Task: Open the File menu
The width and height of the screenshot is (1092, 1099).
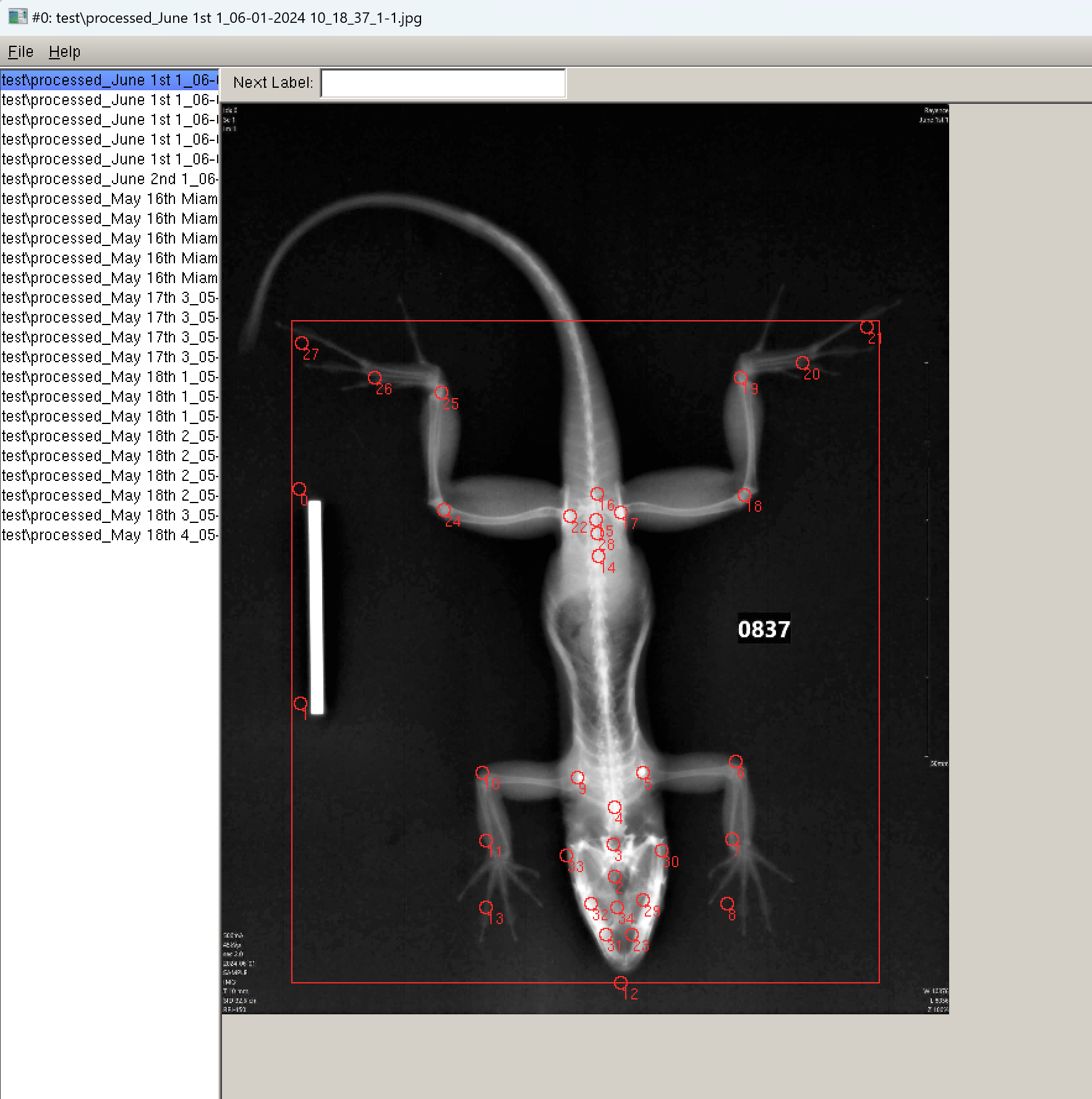Action: pos(20,52)
